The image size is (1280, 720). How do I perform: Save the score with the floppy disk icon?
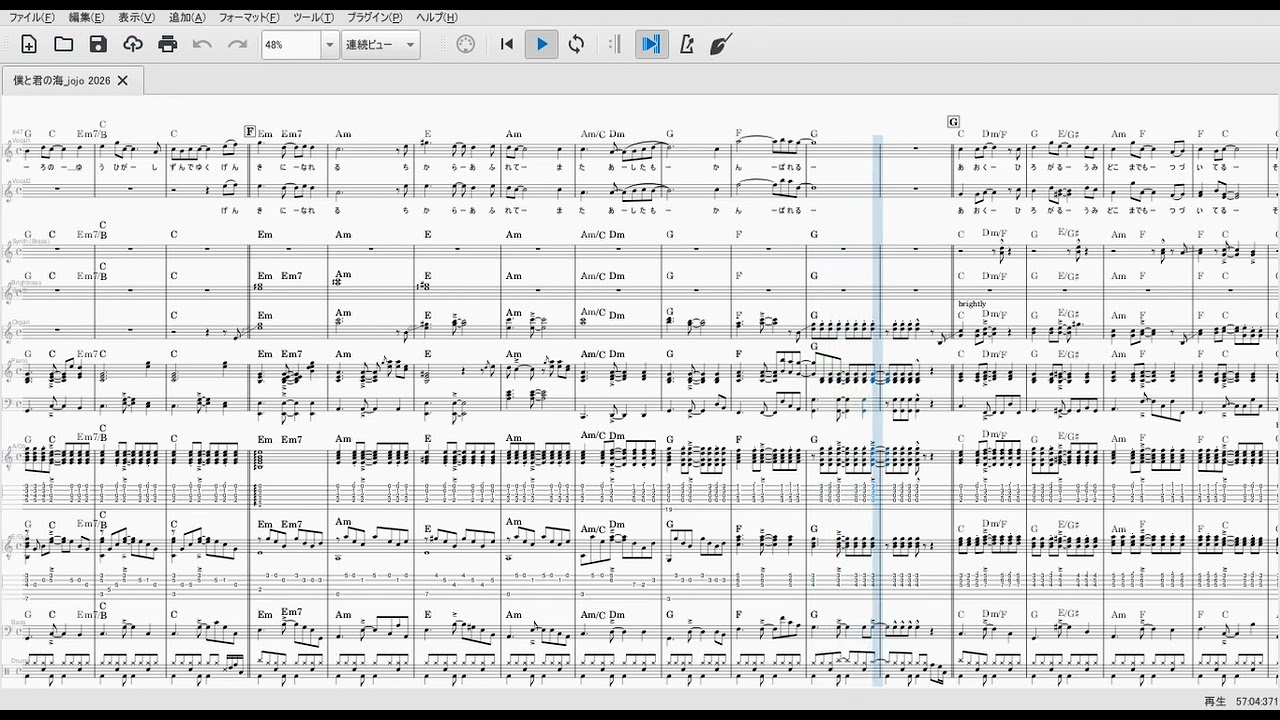[98, 44]
